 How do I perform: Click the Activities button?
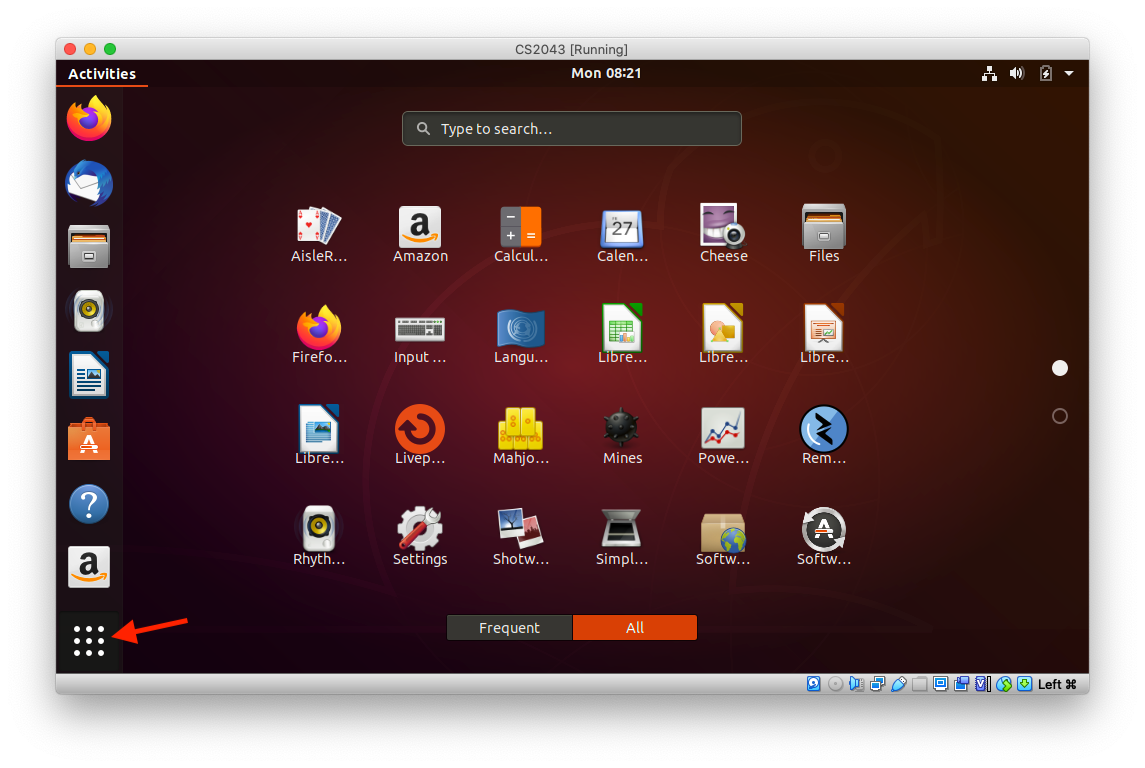pos(102,73)
